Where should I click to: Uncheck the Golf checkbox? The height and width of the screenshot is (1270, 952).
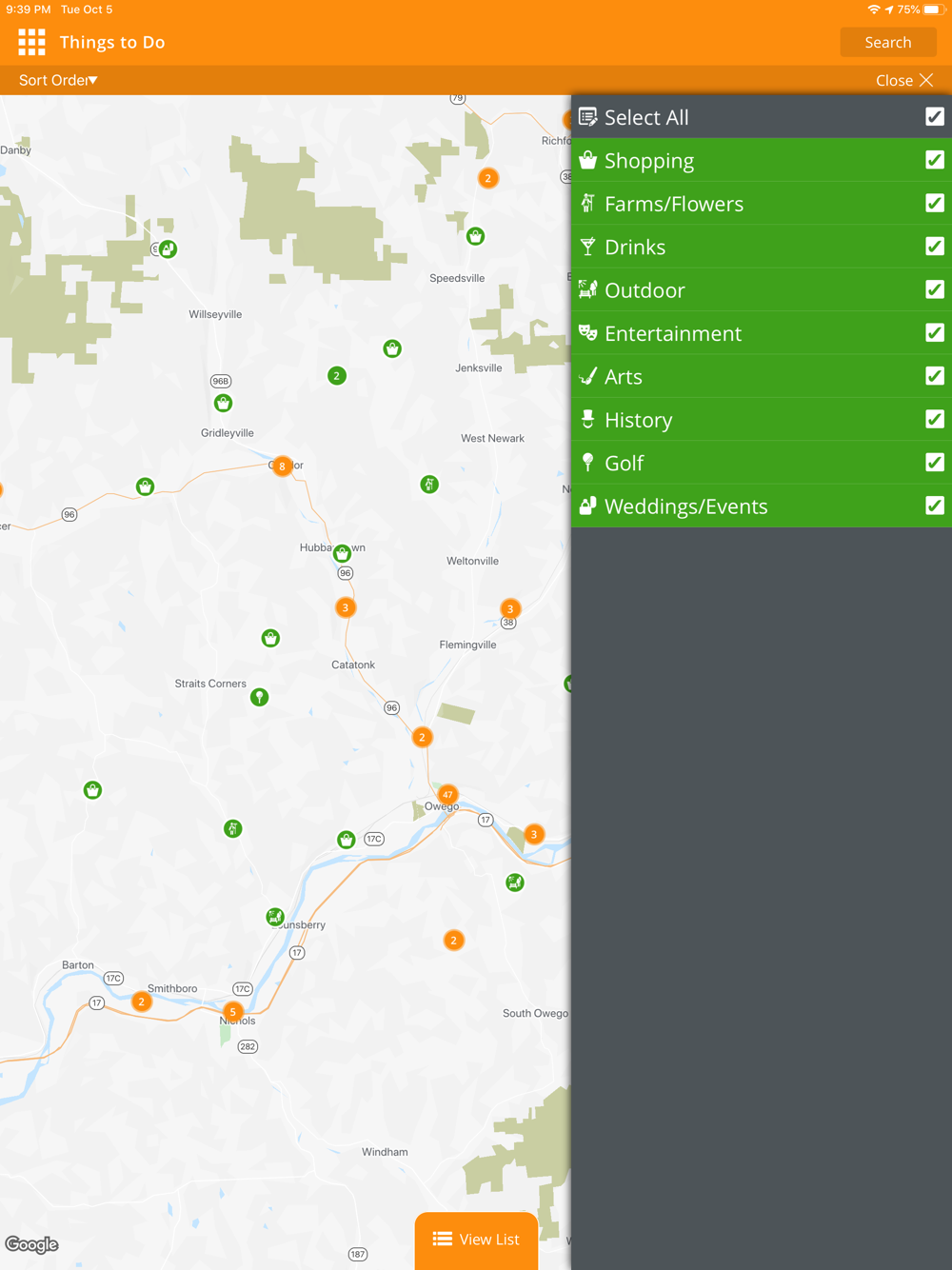tap(935, 463)
